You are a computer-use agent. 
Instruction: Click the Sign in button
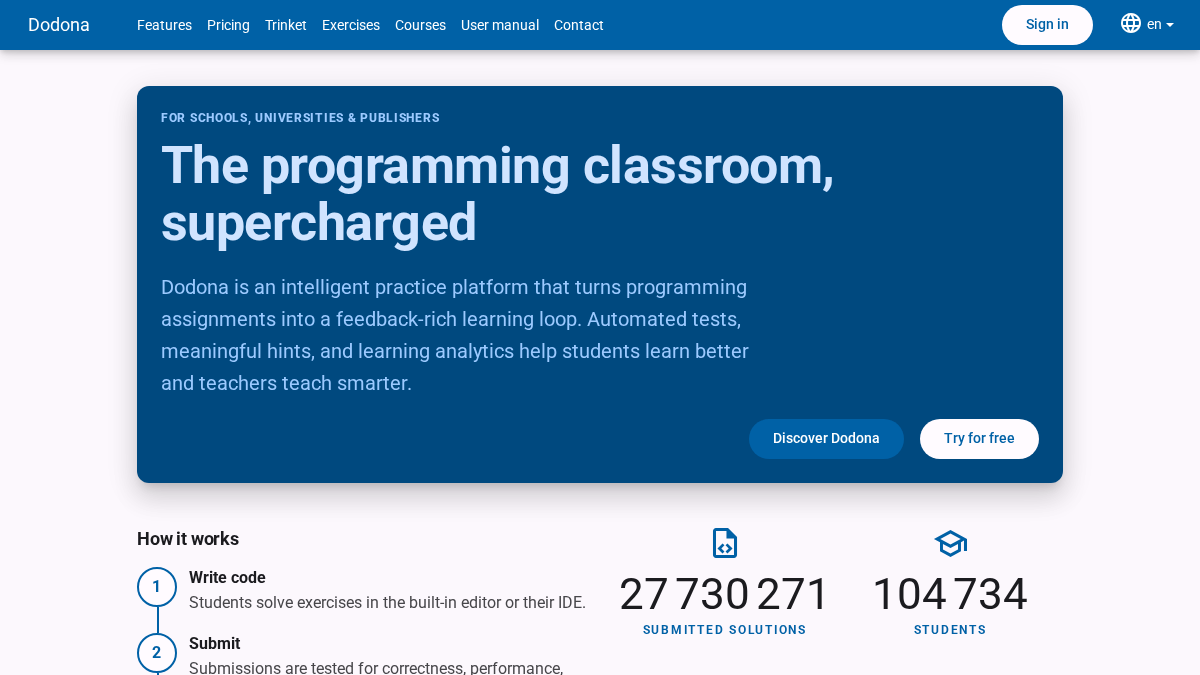click(x=1047, y=25)
